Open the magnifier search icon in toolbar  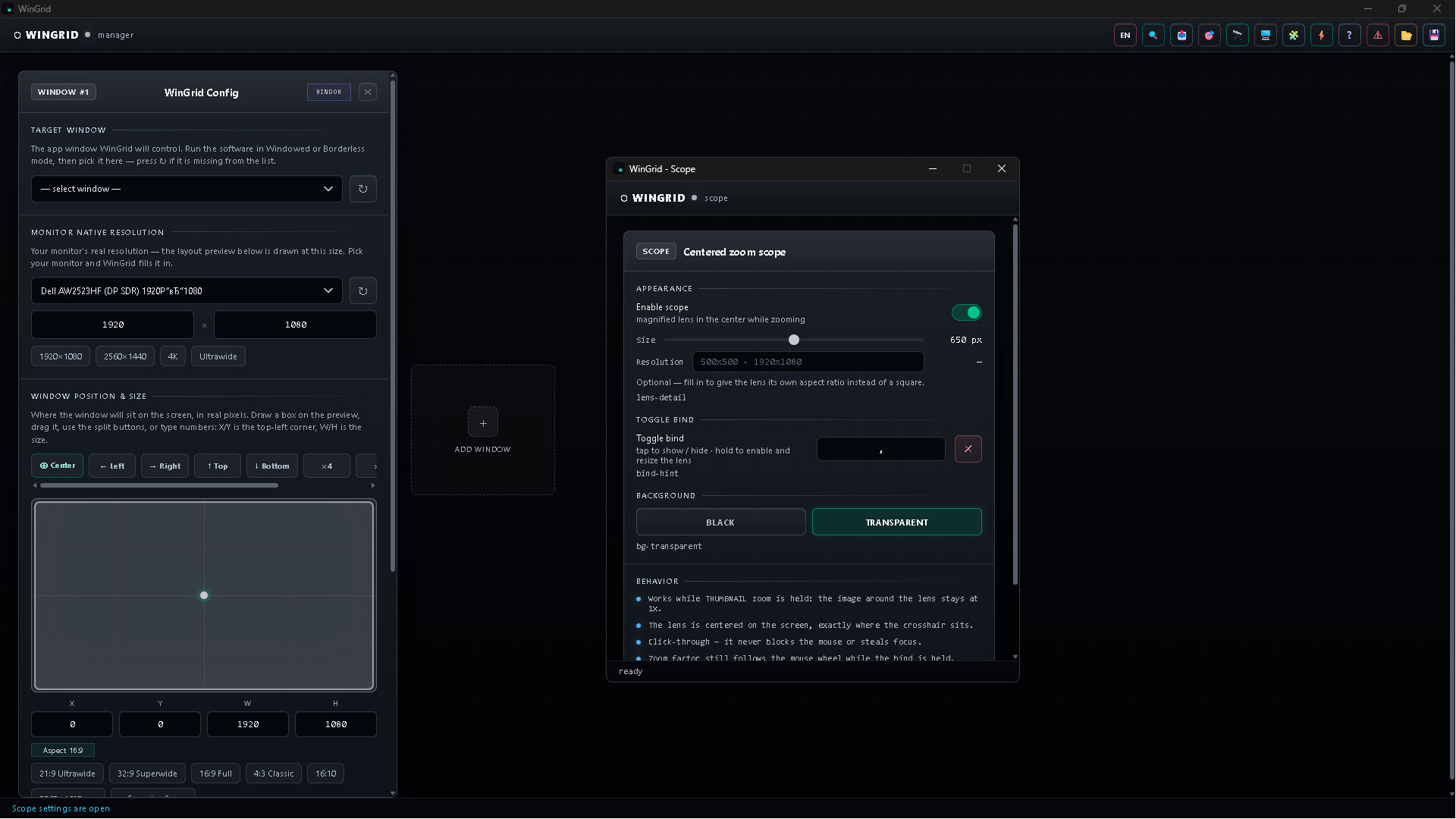1153,35
